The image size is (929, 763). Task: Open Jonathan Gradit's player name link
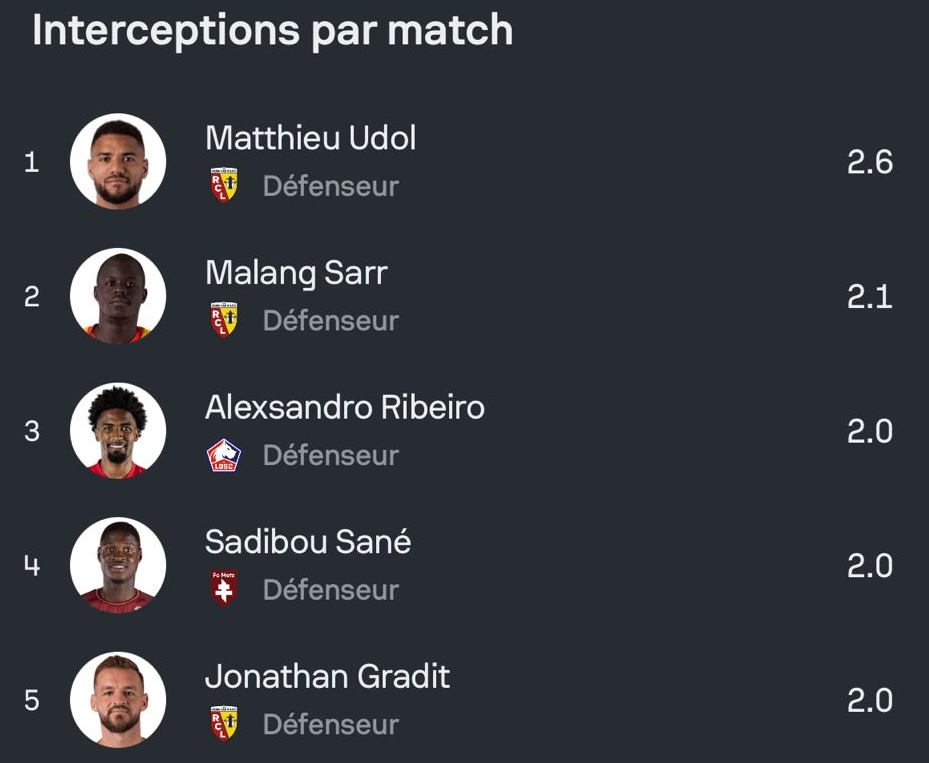(327, 677)
